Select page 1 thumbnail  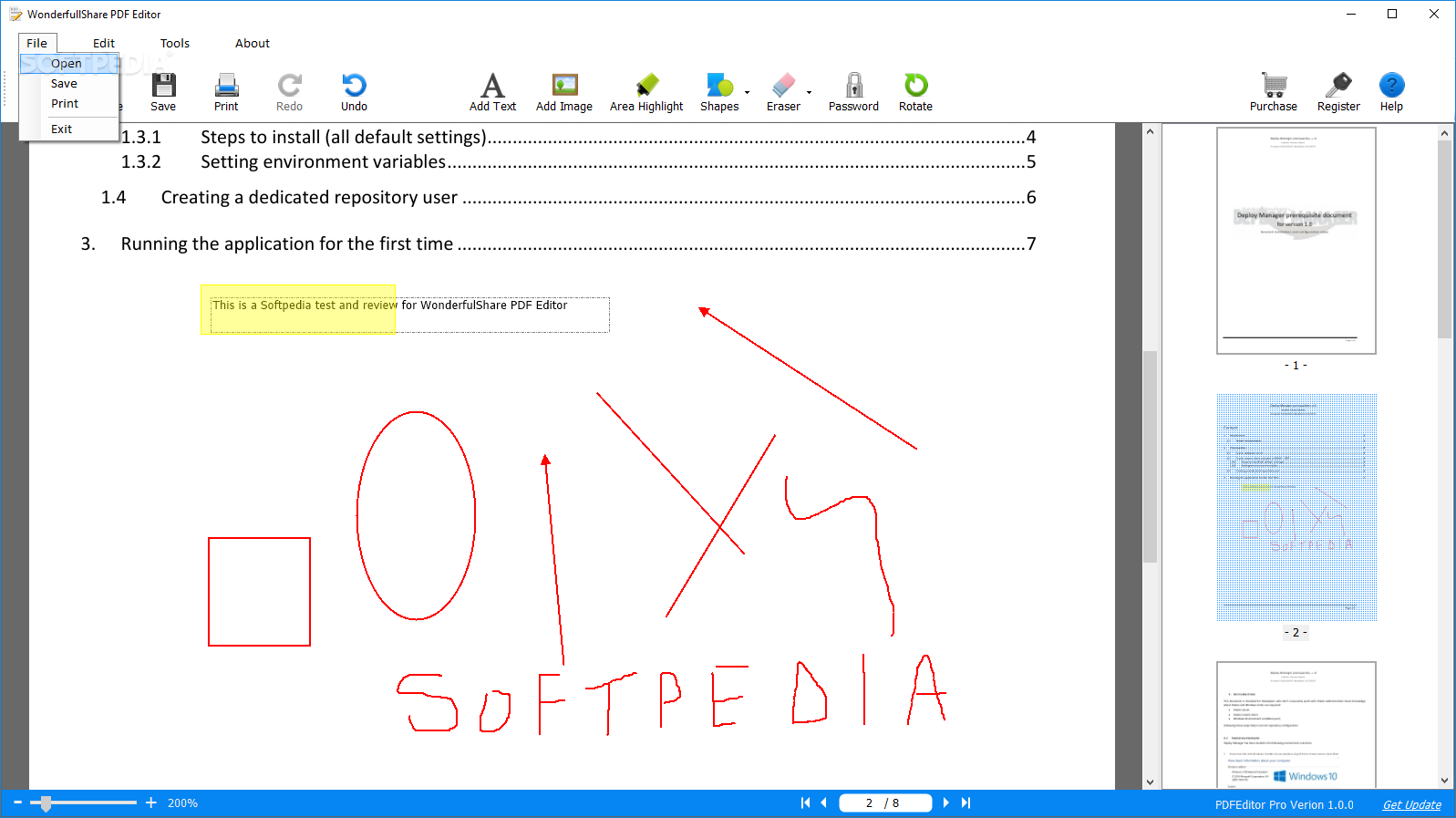1296,241
